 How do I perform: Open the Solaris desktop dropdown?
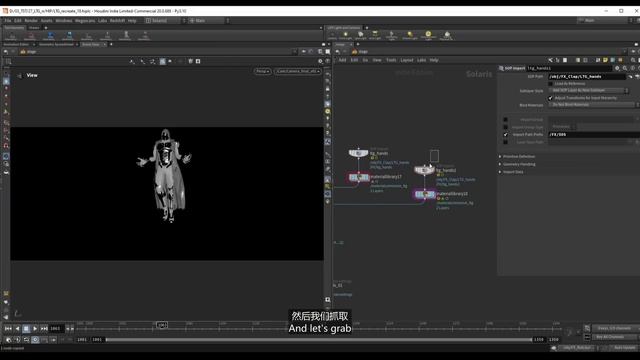[x=165, y=20]
